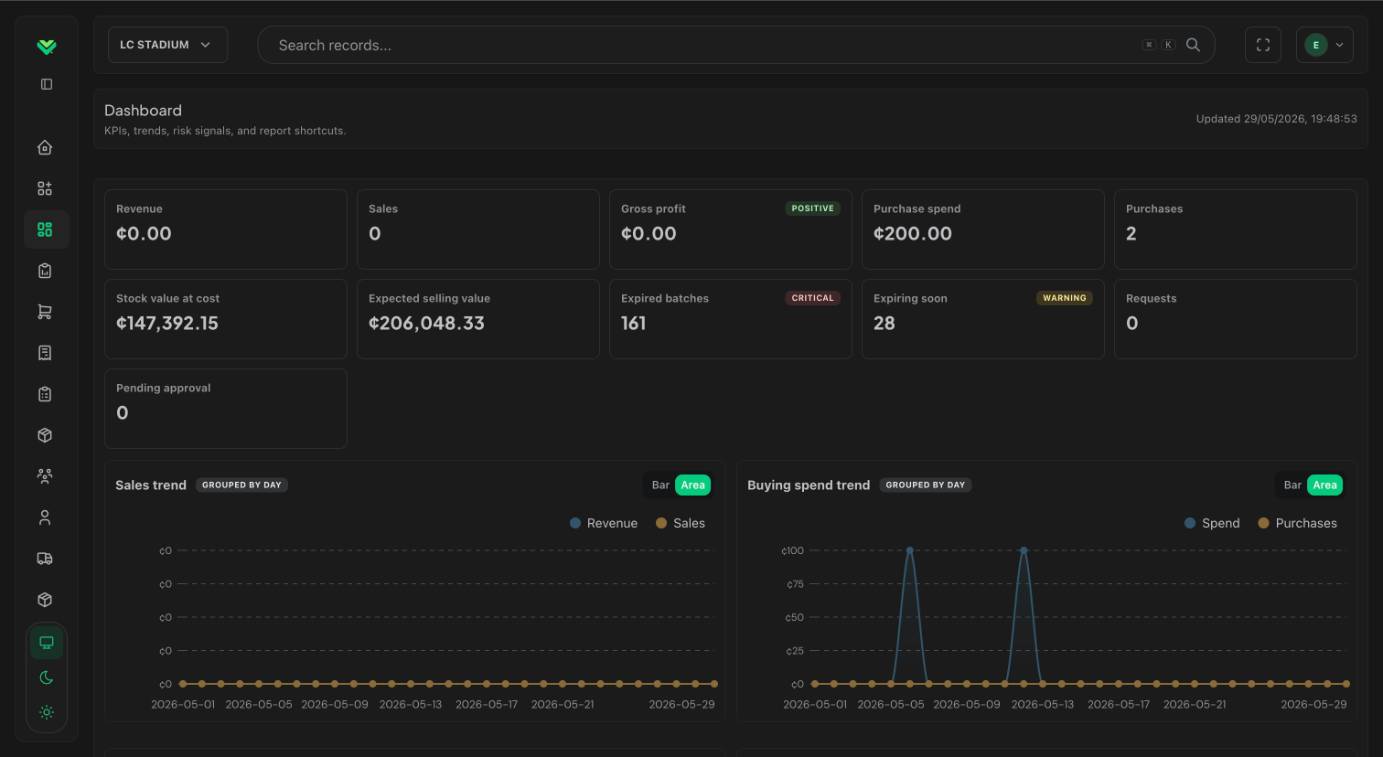Open the Requests KPI card
This screenshot has width=1383, height=757.
tap(1235, 319)
